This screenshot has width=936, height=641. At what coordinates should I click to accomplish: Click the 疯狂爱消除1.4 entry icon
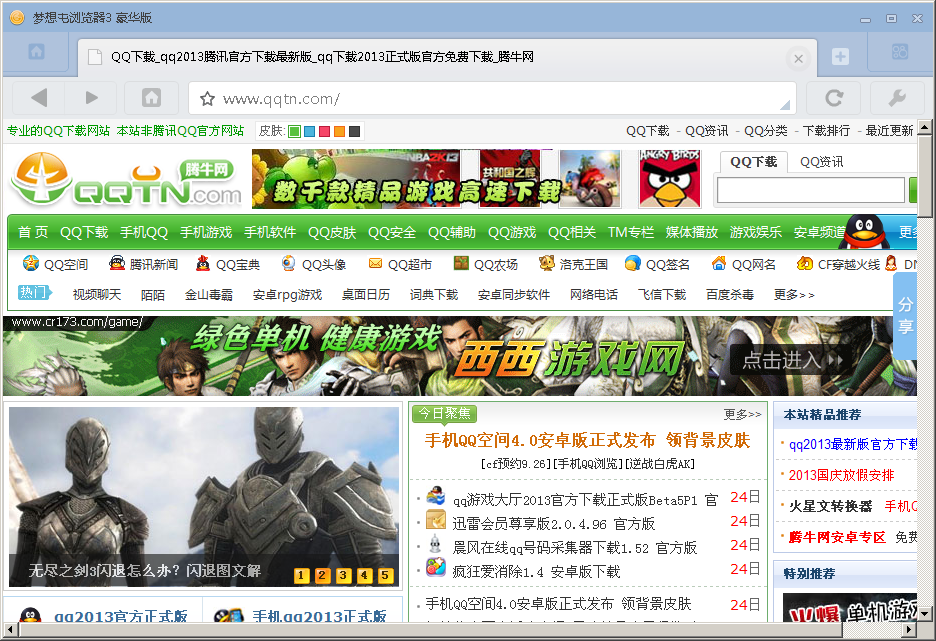(436, 568)
